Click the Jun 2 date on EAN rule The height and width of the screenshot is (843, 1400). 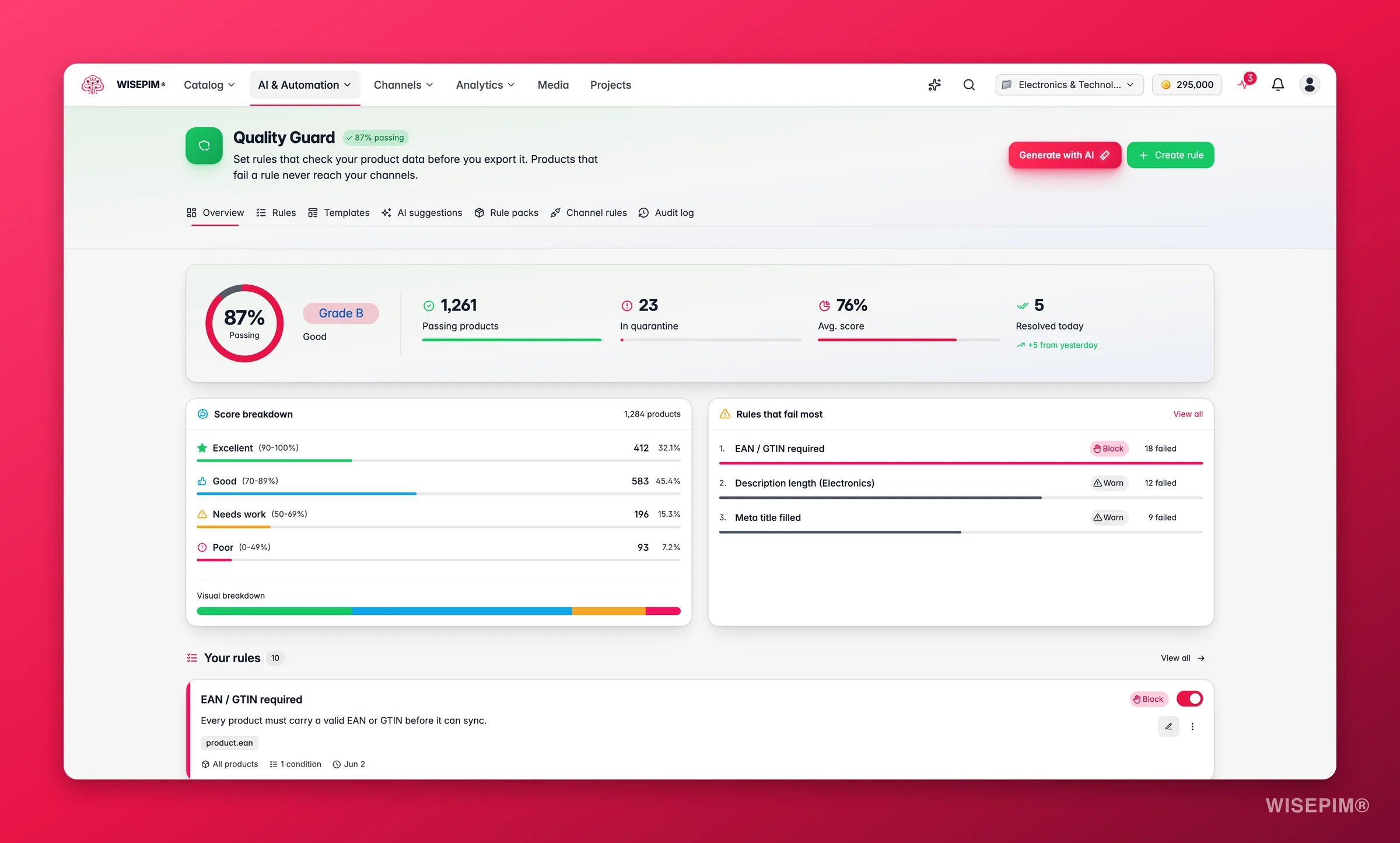pyautogui.click(x=349, y=764)
